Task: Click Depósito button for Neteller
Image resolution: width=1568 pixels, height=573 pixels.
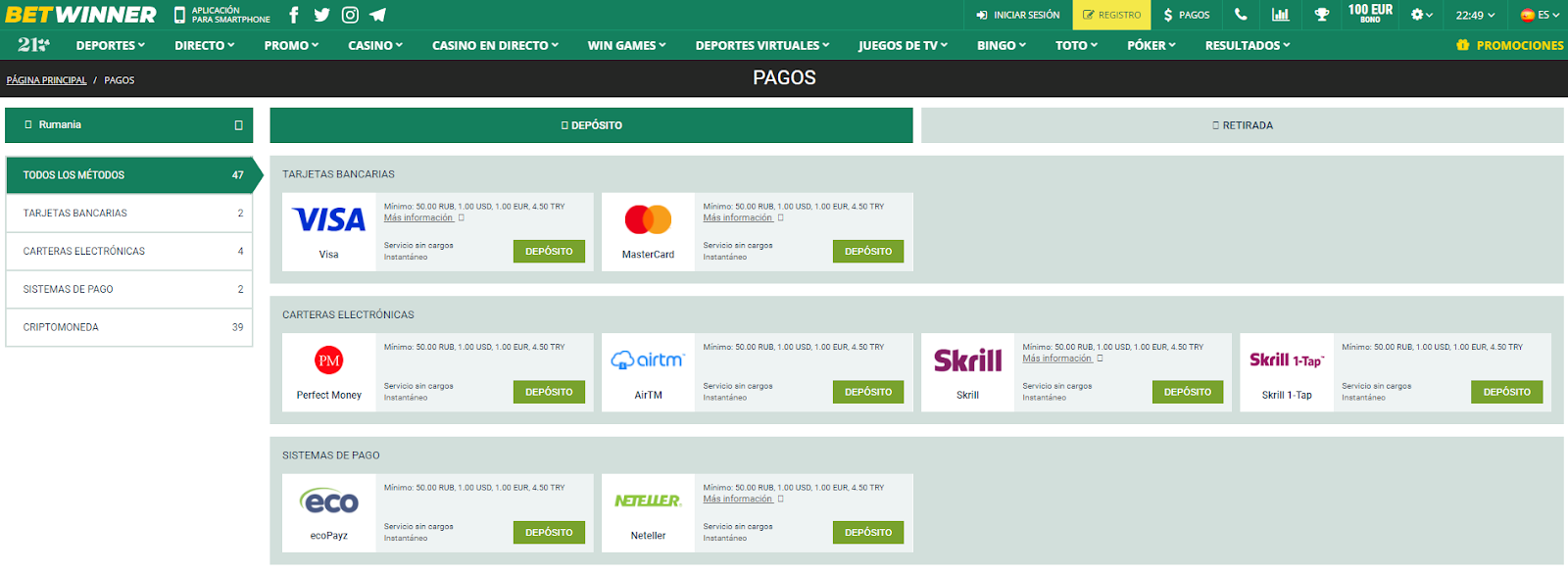Action: point(868,533)
